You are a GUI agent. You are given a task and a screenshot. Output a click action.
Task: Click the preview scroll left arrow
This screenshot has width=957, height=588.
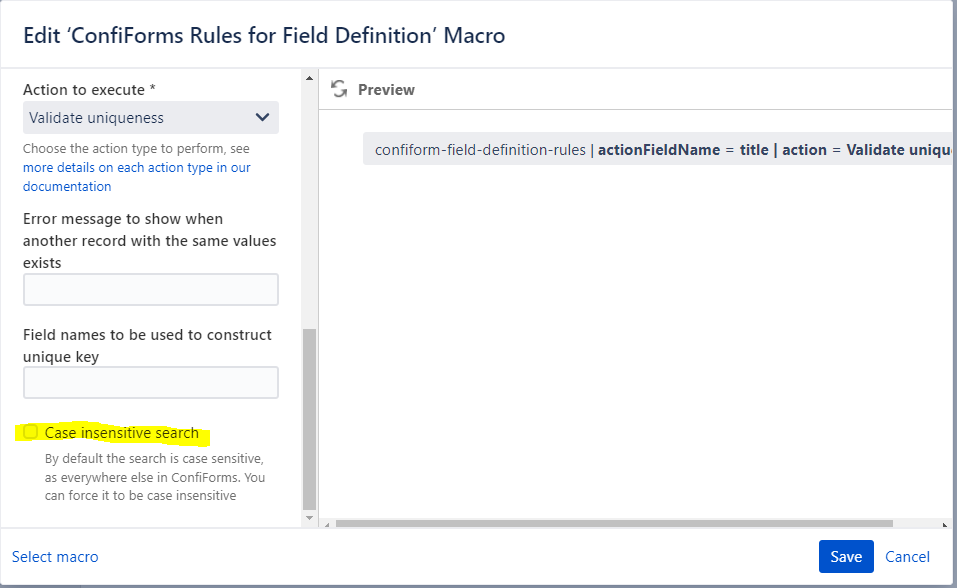tap(327, 524)
